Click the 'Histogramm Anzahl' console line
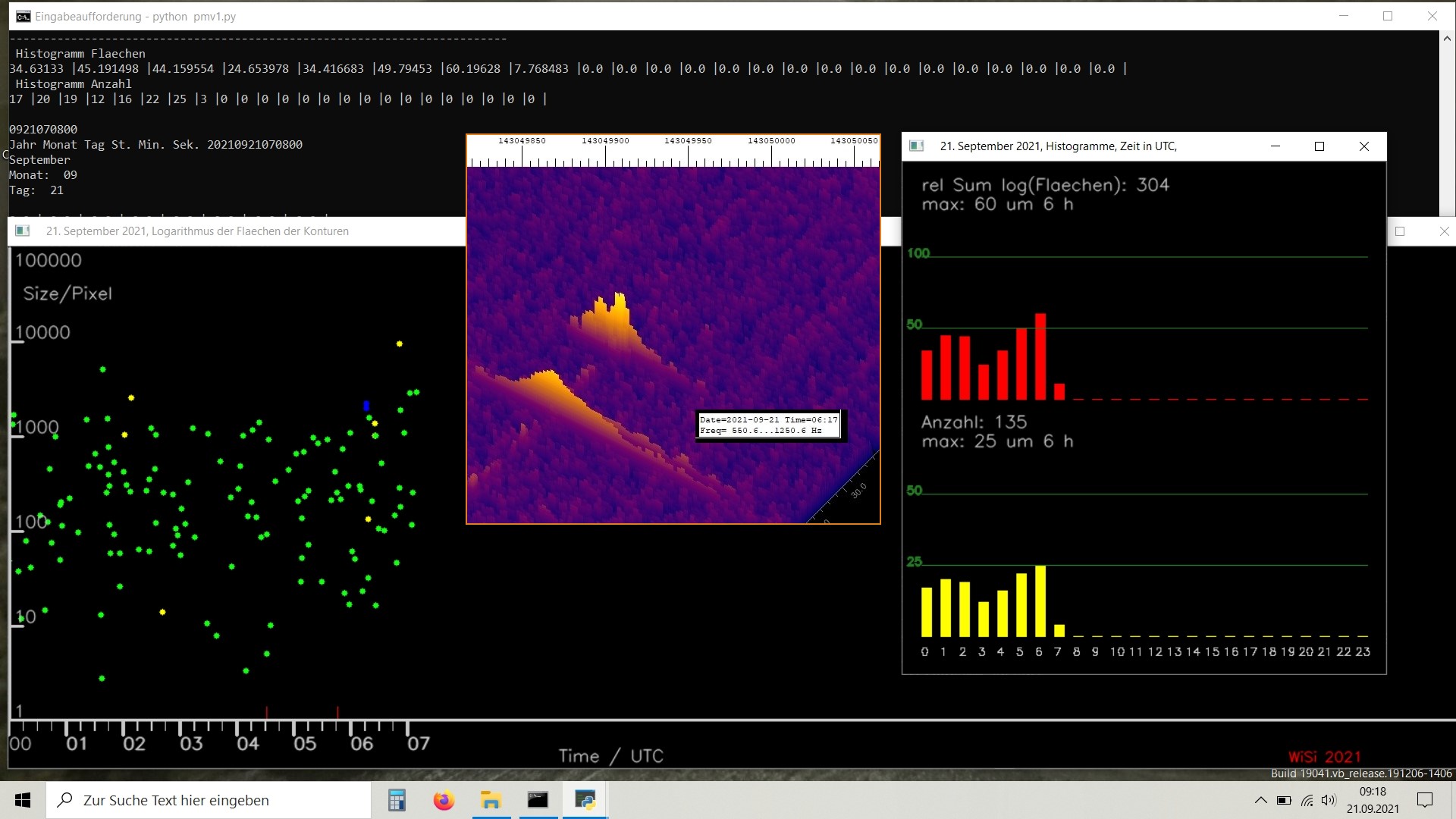This screenshot has height=819, width=1456. point(74,84)
